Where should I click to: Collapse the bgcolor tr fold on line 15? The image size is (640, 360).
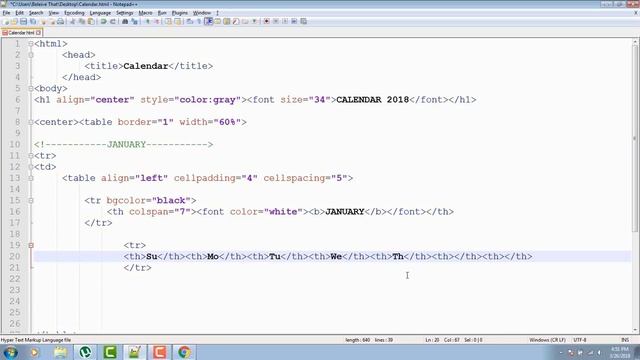(31, 200)
